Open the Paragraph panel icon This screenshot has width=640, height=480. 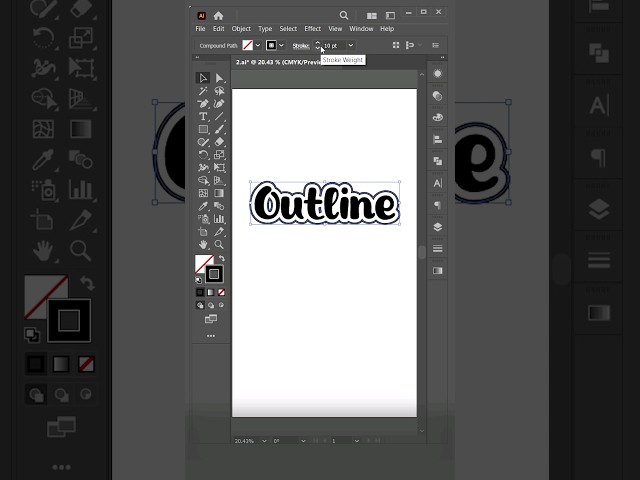(x=438, y=205)
